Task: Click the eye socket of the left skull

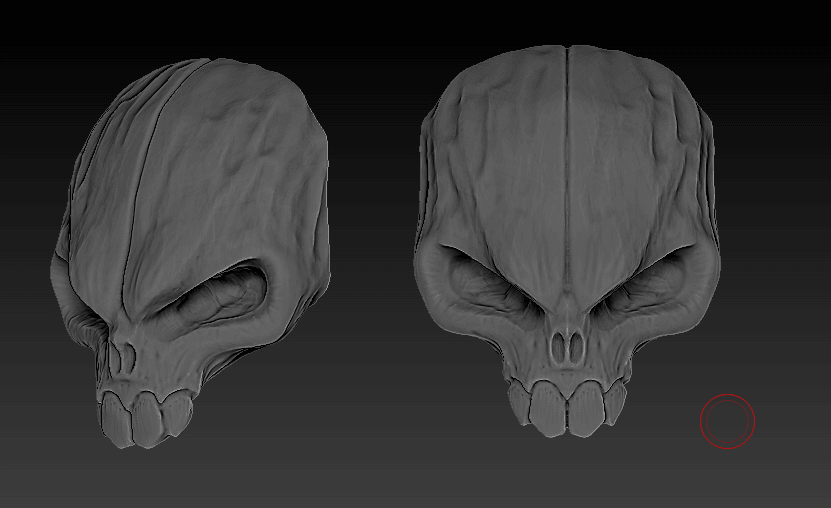Action: coord(212,297)
